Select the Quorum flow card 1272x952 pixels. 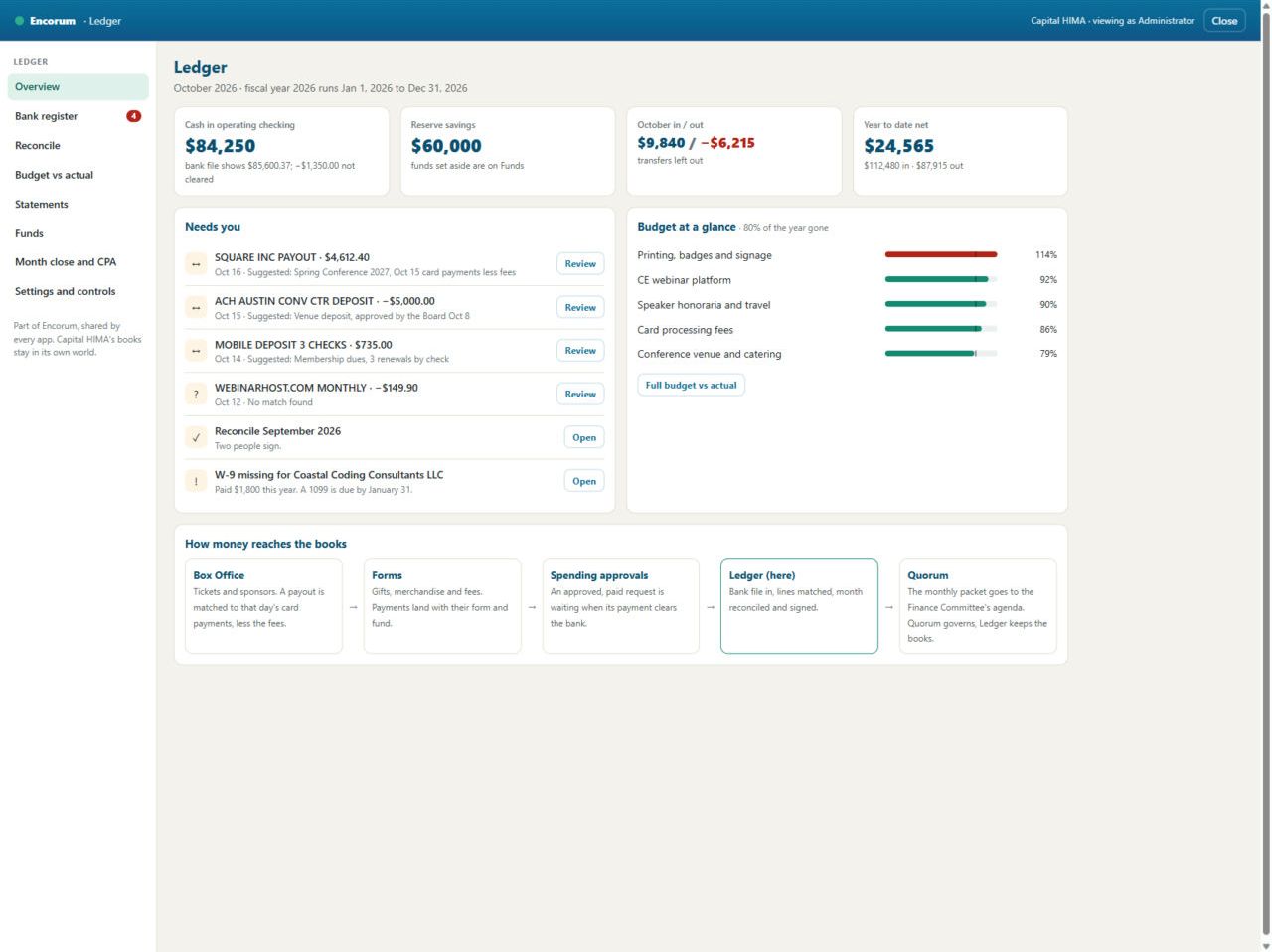(978, 606)
